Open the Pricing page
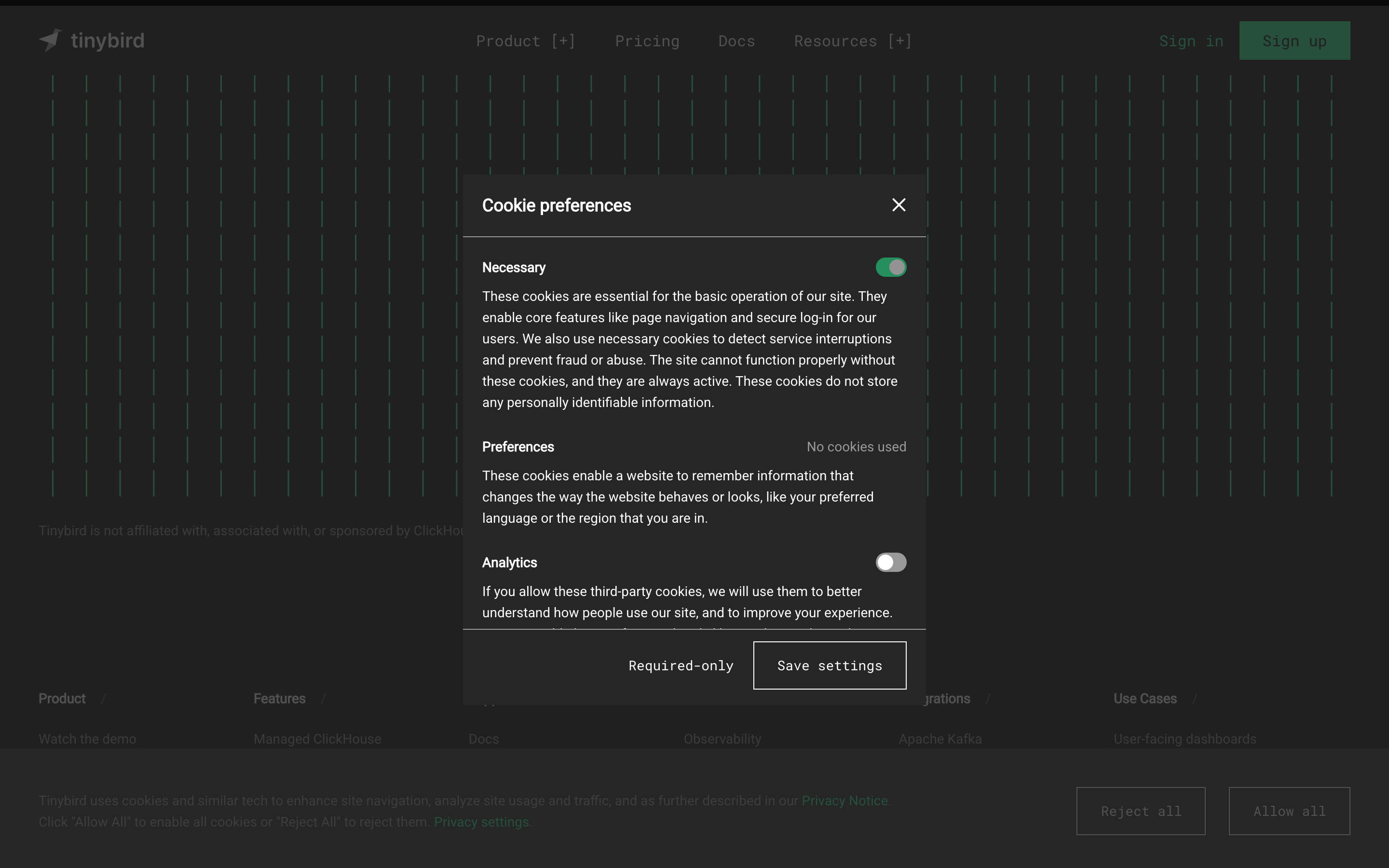This screenshot has width=1389, height=868. pyautogui.click(x=647, y=41)
